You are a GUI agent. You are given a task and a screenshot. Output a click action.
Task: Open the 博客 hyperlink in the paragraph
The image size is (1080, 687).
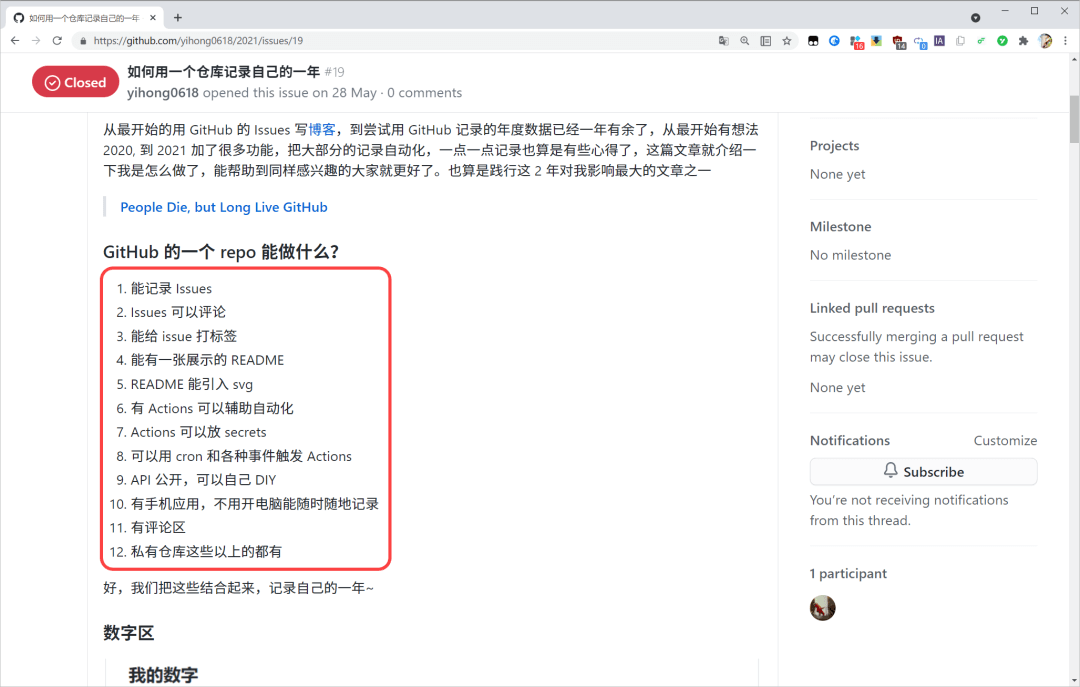click(322, 130)
